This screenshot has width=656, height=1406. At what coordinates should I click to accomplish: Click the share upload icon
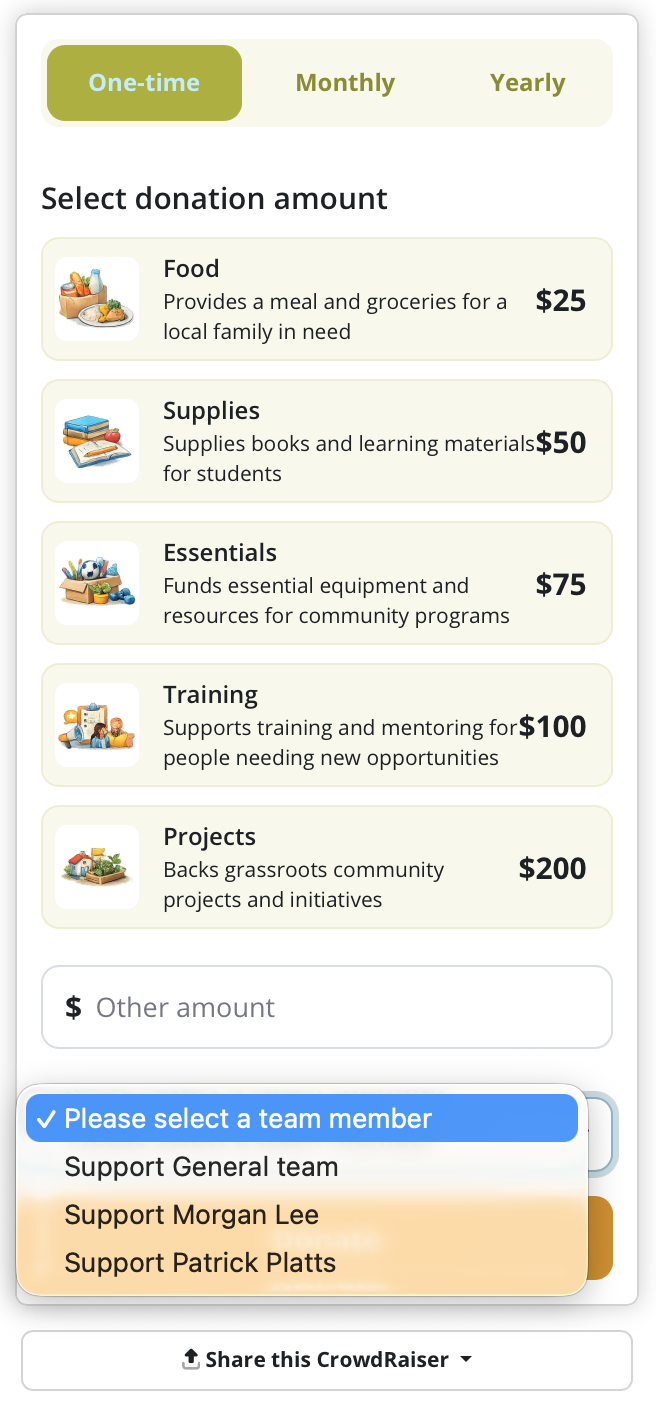tap(191, 1359)
